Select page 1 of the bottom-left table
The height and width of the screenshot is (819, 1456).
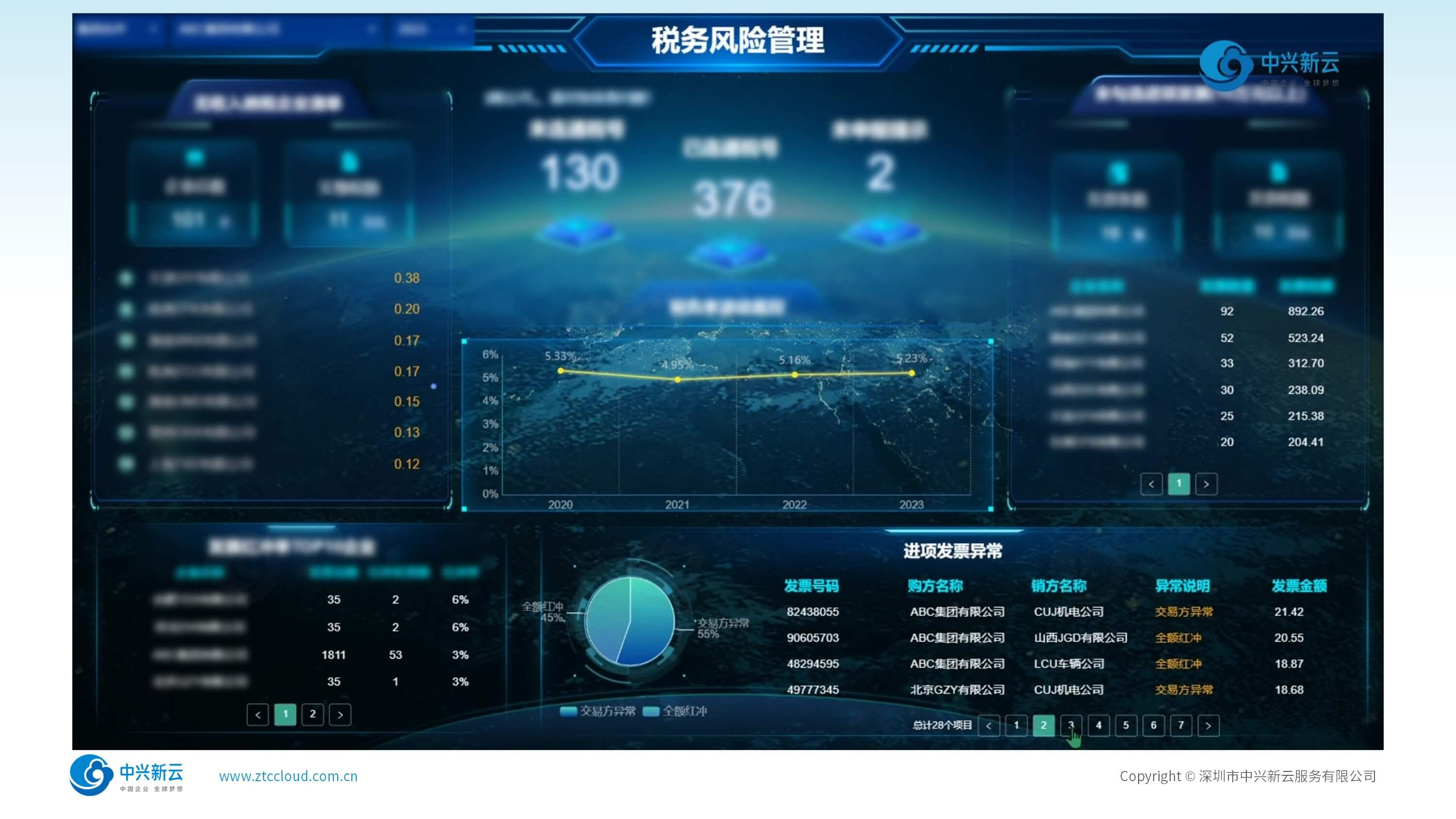285,715
